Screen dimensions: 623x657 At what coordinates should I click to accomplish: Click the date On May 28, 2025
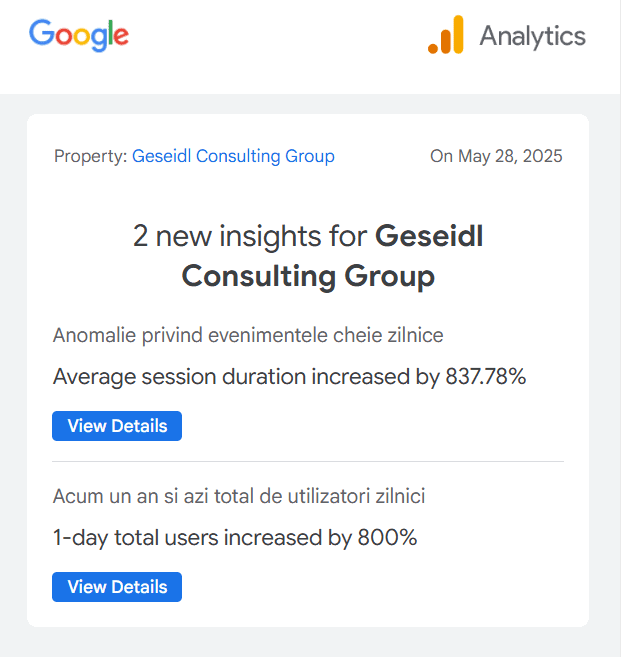click(x=496, y=156)
